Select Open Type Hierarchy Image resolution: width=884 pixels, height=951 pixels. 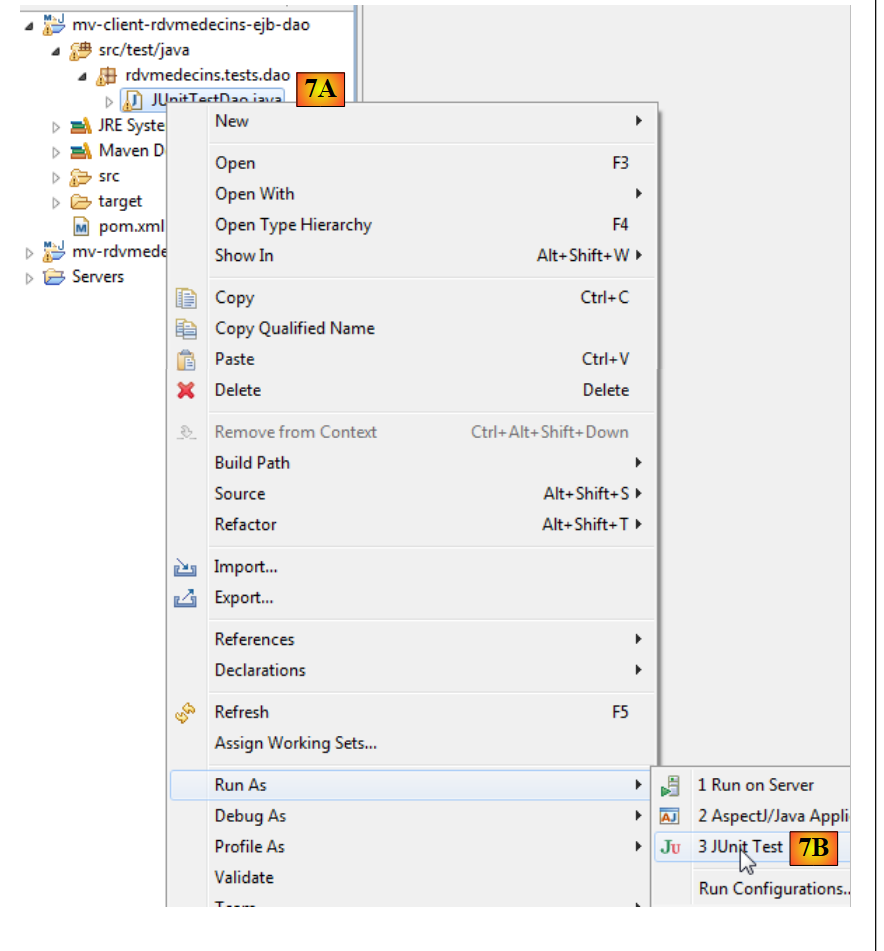(x=293, y=225)
